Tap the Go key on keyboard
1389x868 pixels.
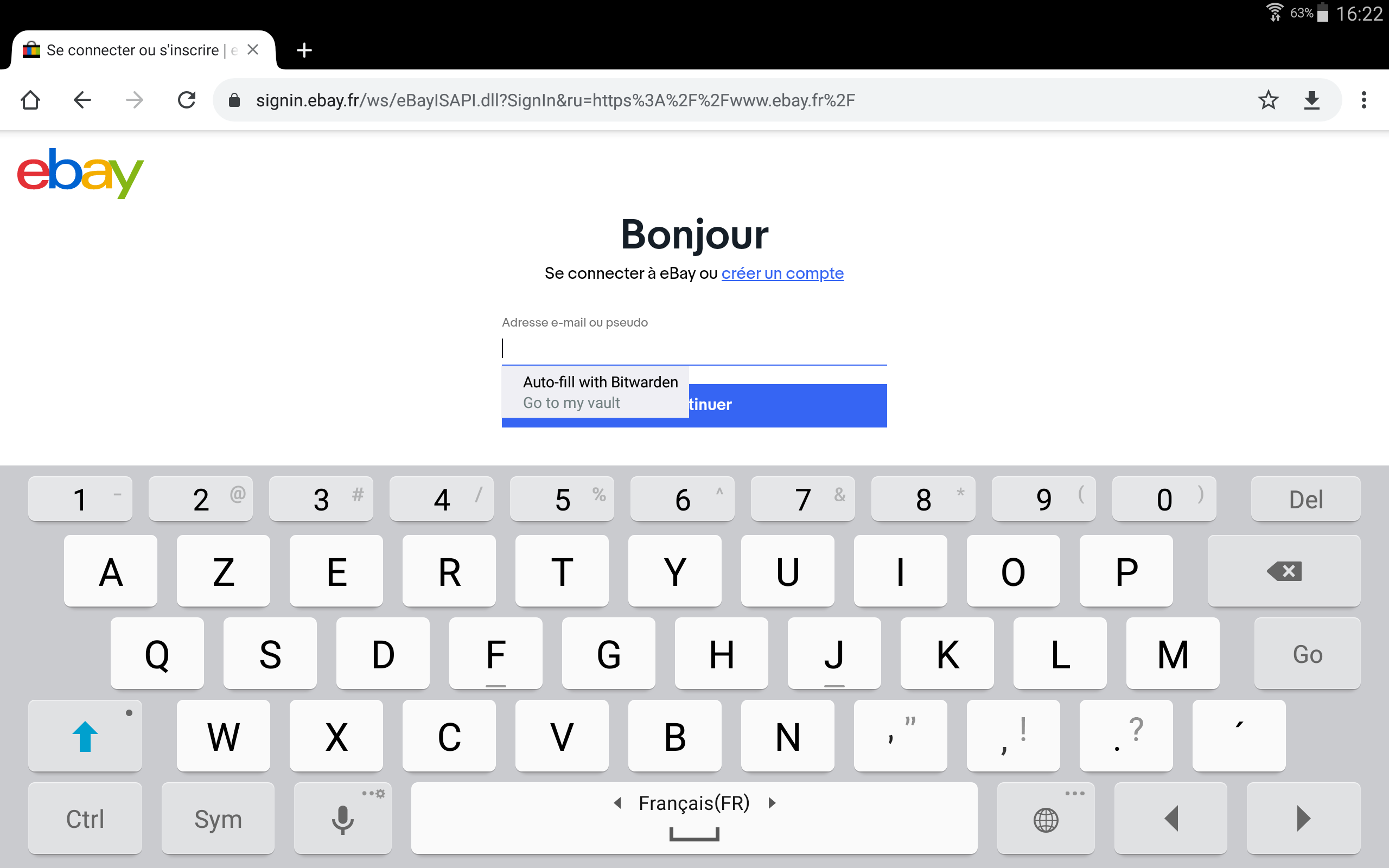point(1308,653)
